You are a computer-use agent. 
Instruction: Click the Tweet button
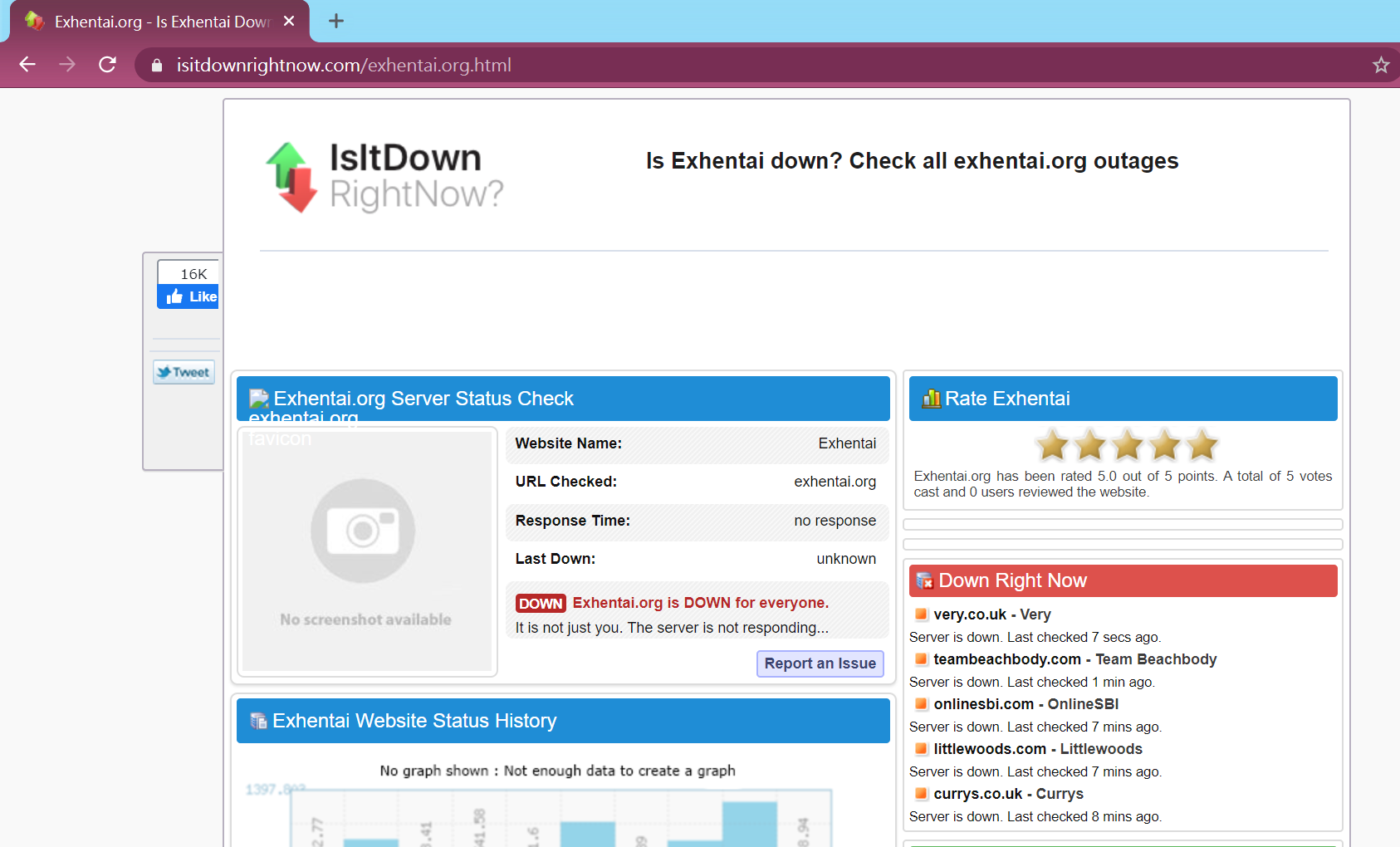184,372
